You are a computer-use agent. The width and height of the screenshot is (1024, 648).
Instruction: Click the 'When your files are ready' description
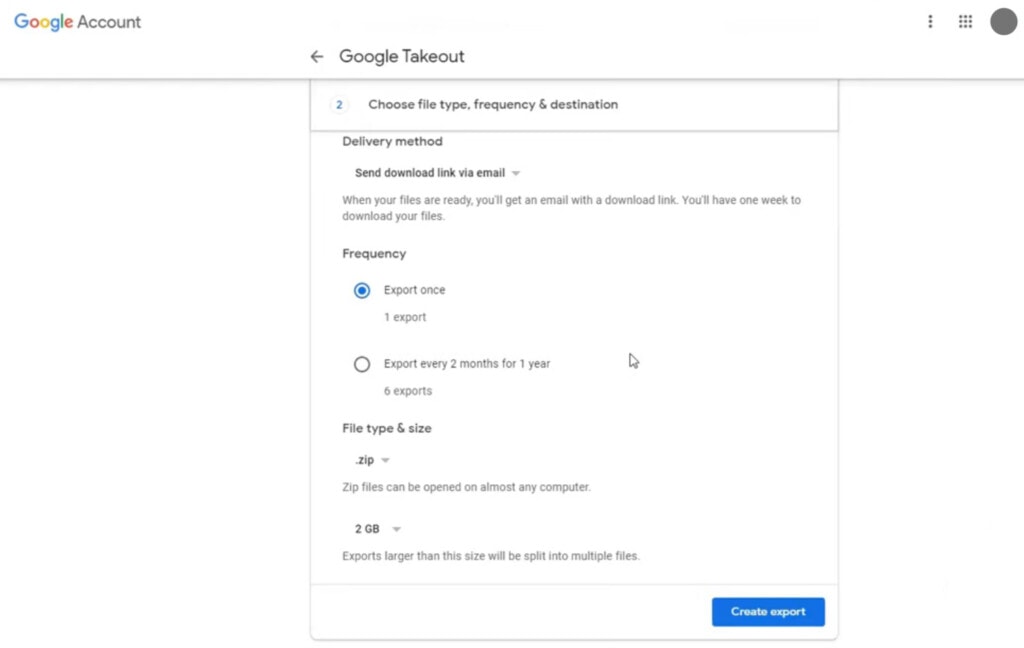point(571,208)
